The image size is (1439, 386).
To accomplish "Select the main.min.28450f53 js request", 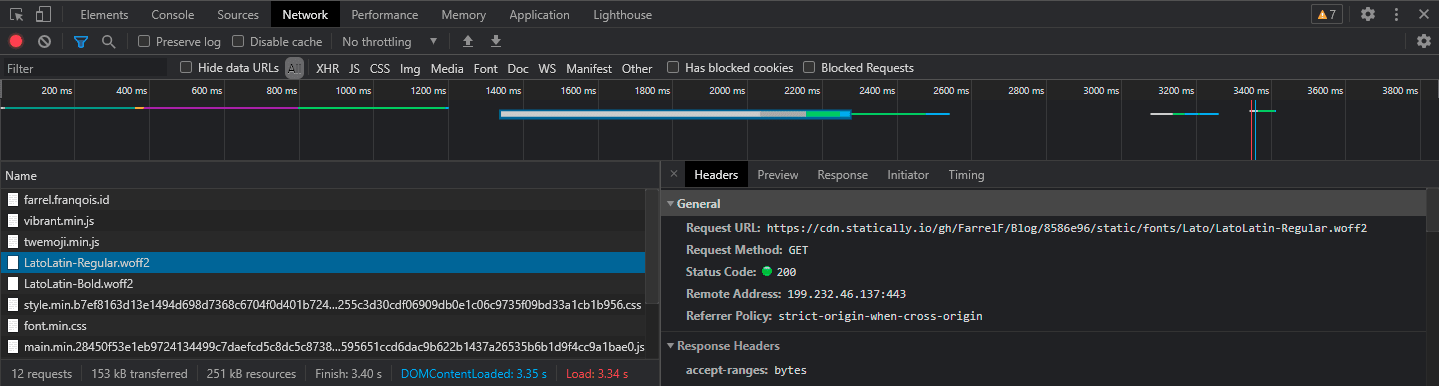I will tap(323, 346).
